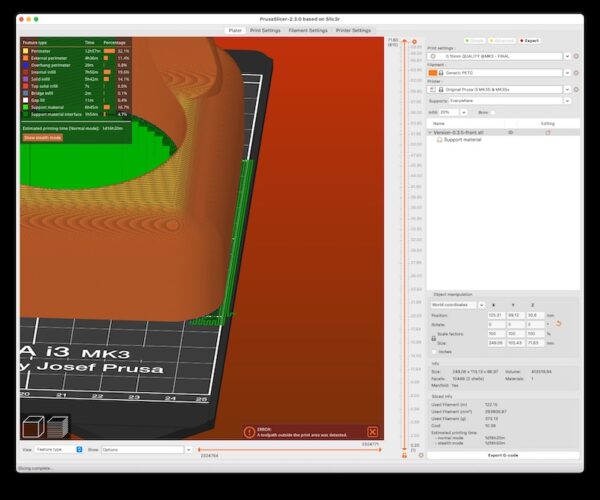Open Print settings preset edit gear
Image resolution: width=600 pixels, height=500 pixels.
click(x=576, y=56)
